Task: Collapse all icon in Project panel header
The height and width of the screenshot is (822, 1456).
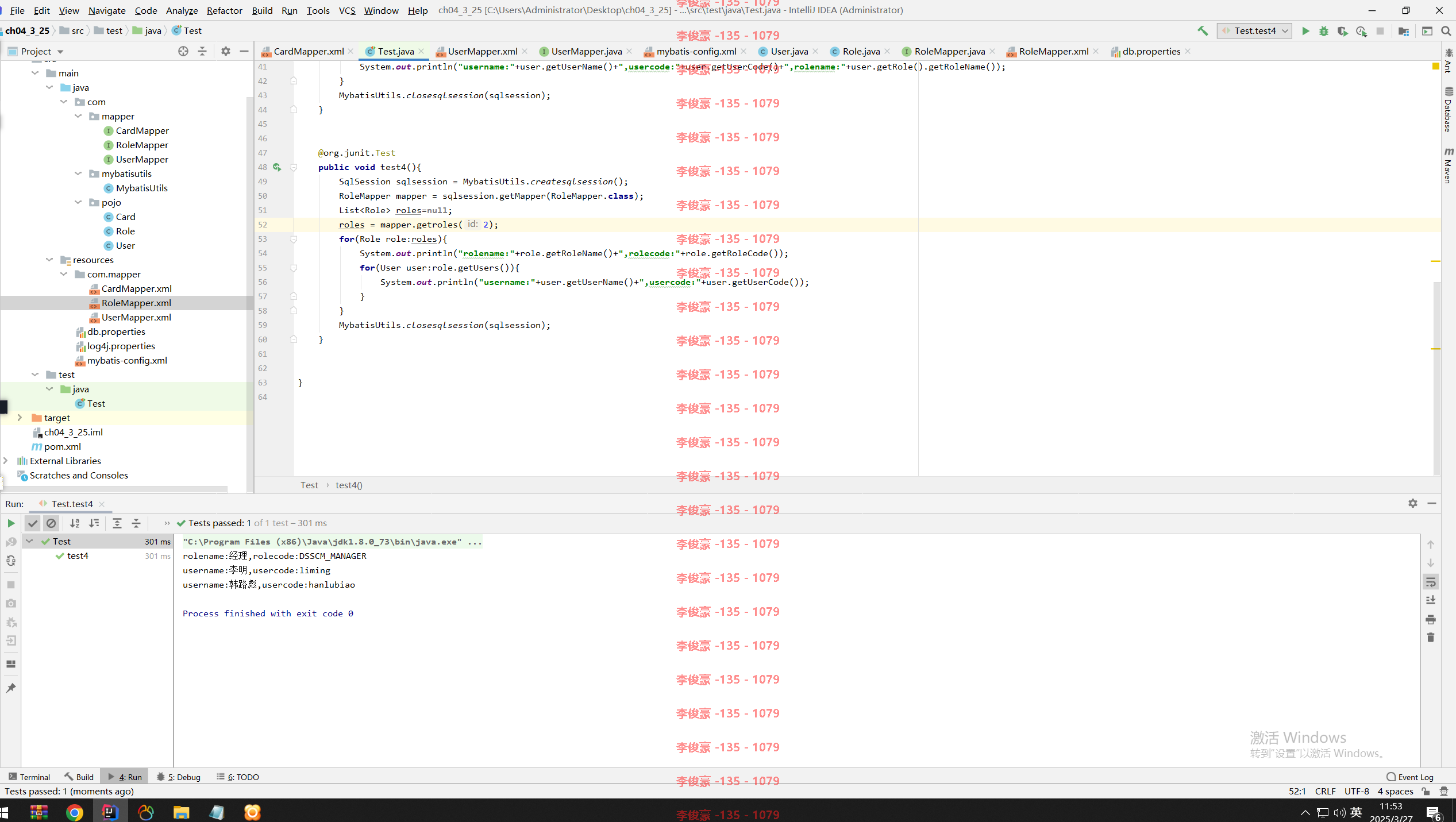Action: 202,51
